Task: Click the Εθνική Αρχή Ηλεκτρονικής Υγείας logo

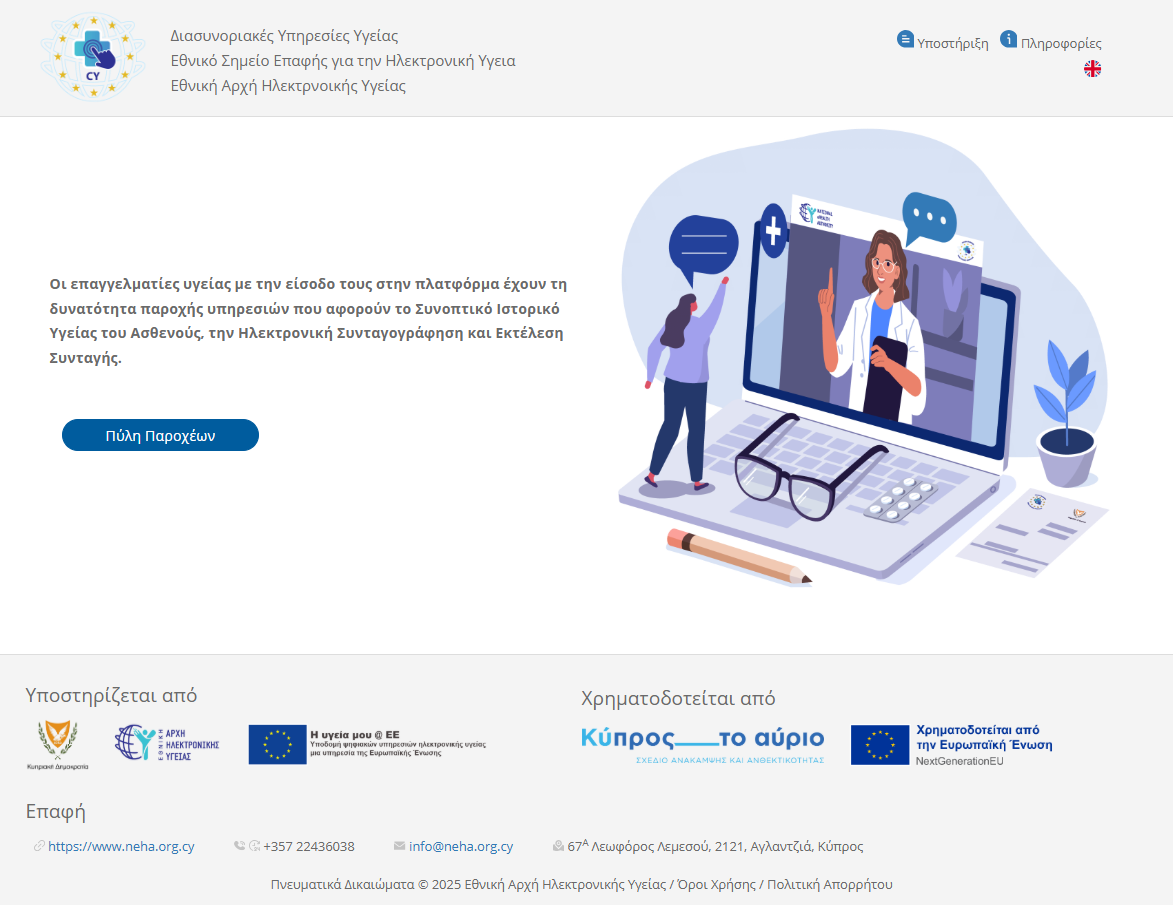Action: [x=167, y=744]
